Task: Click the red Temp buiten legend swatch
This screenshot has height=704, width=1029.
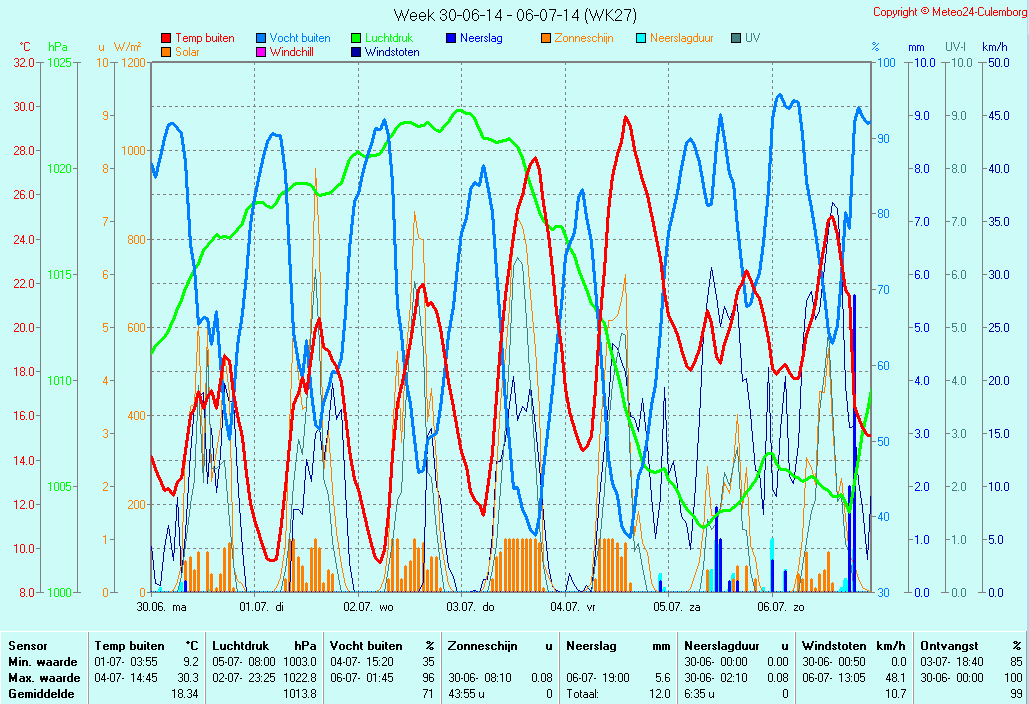Action: [x=166, y=38]
